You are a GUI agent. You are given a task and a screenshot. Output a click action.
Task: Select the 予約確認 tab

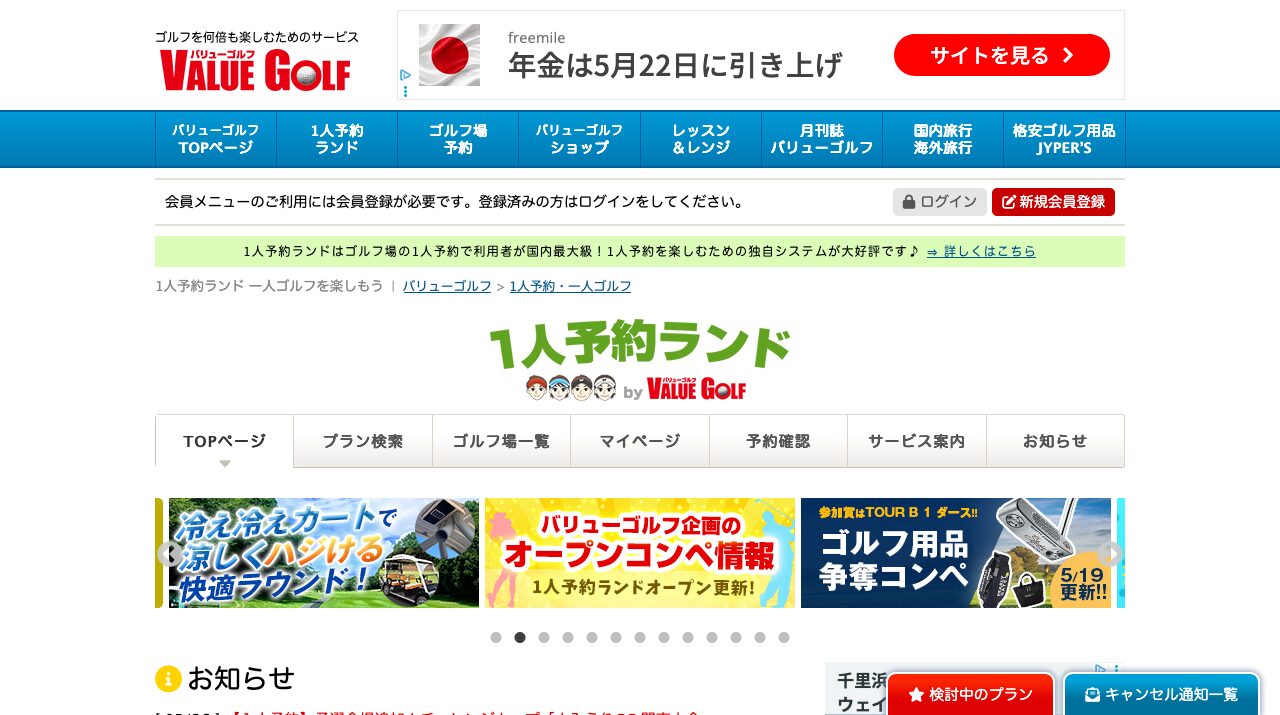(778, 441)
